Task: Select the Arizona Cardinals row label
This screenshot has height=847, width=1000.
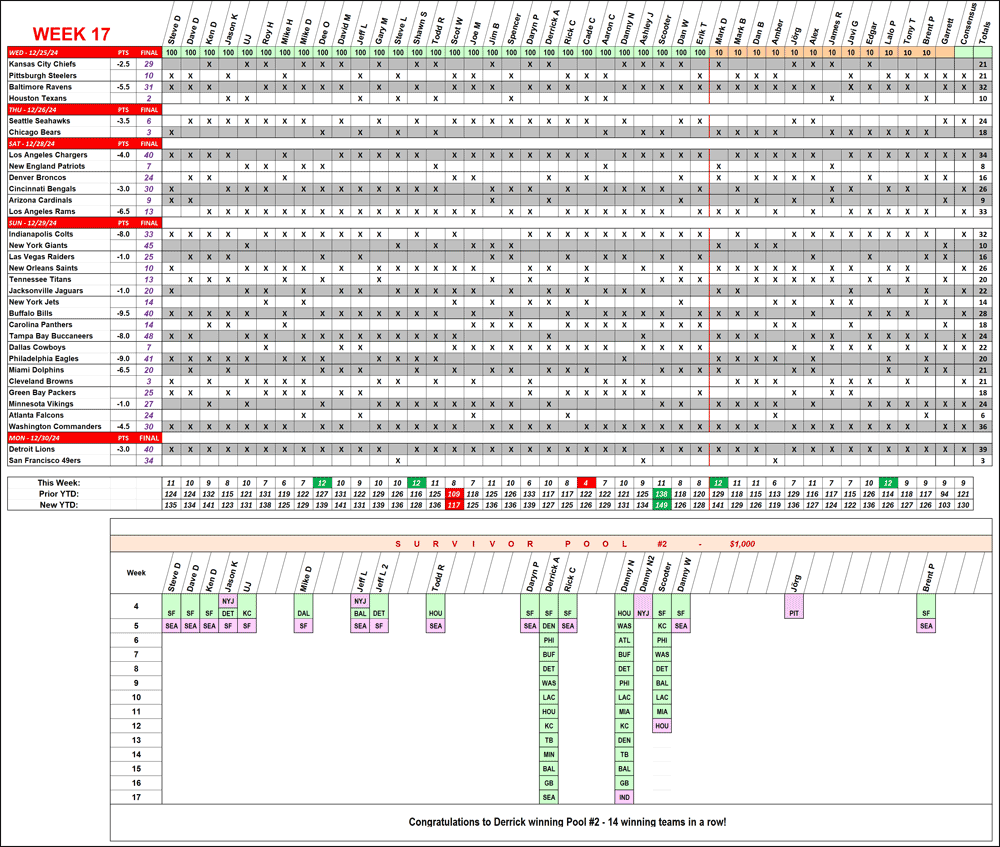Action: tap(40, 200)
